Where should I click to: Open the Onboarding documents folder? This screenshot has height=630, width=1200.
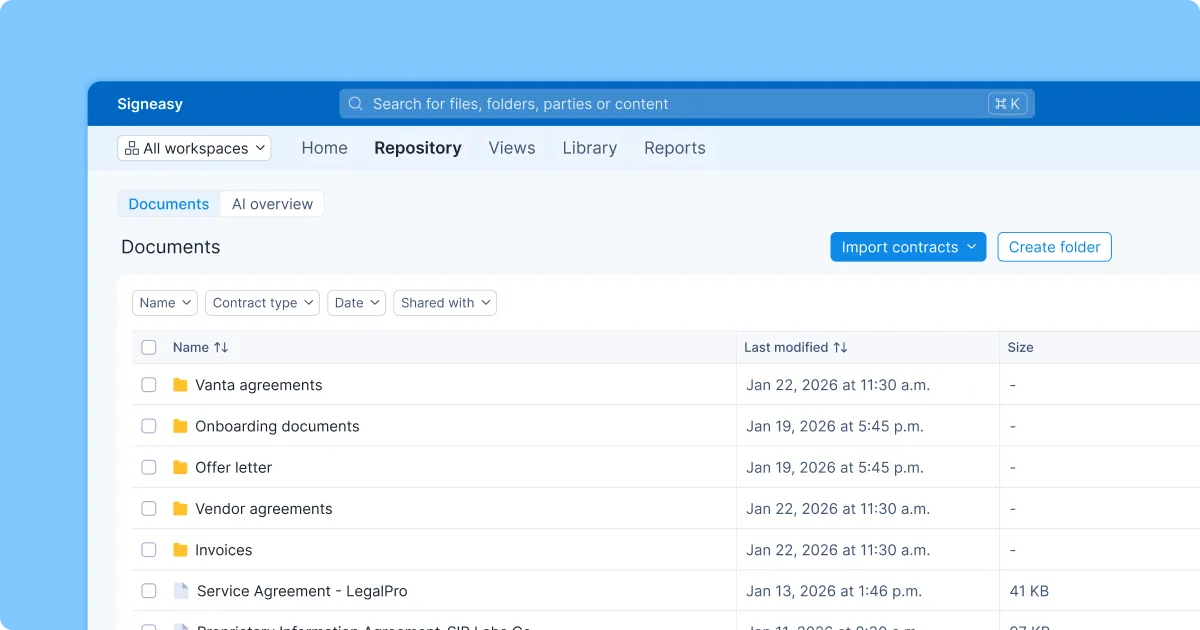[277, 426]
